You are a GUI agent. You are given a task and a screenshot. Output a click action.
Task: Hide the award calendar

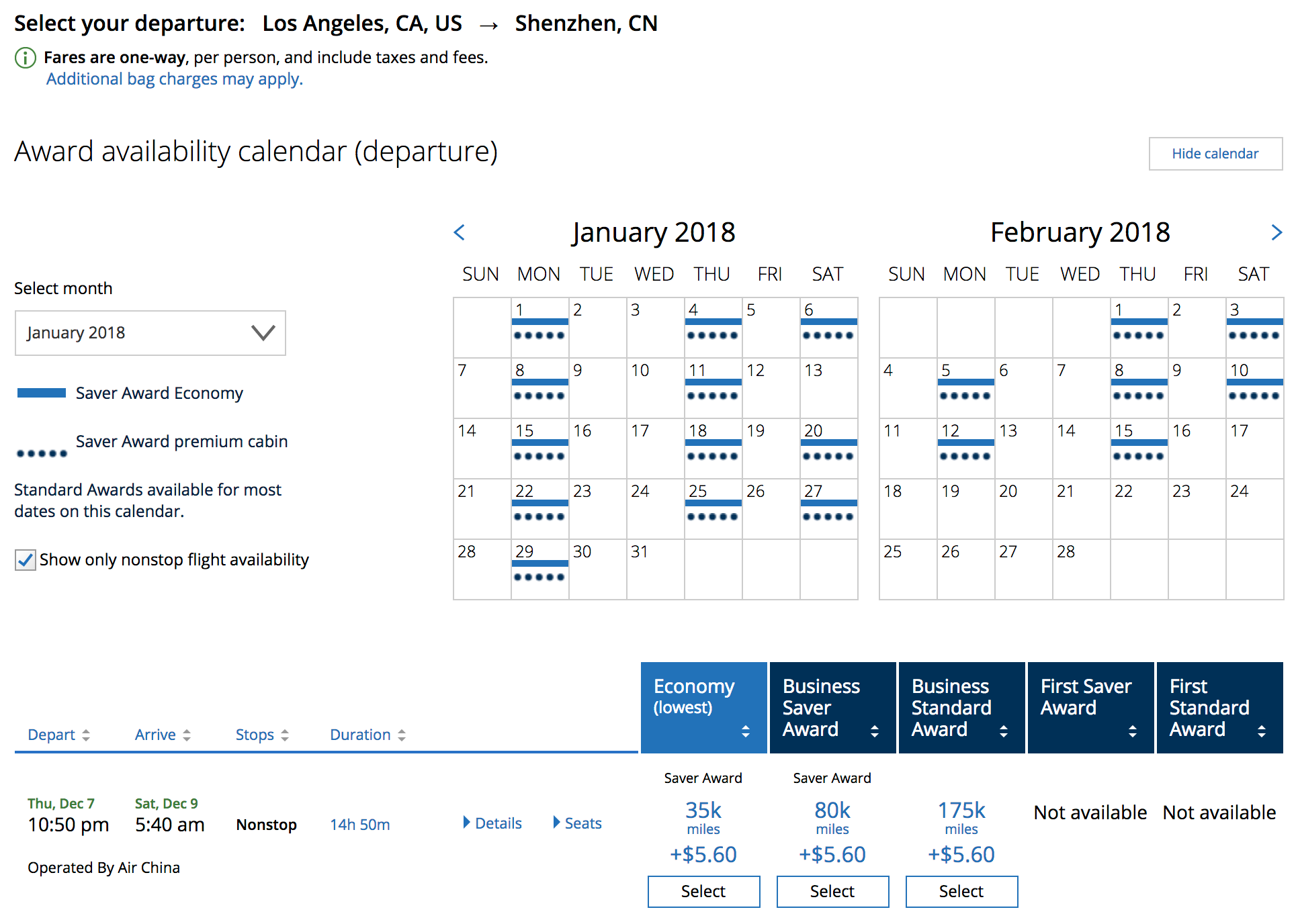pyautogui.click(x=1215, y=154)
